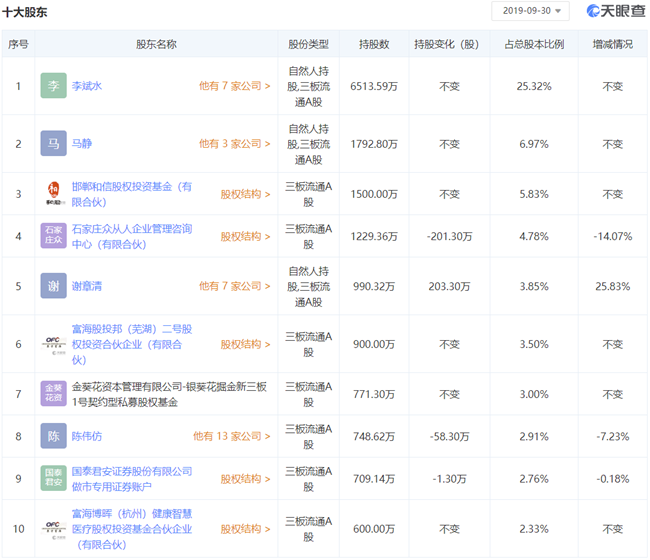The width and height of the screenshot is (650, 560).
Task: Open the 2019-09-30 date dropdown
Action: pos(530,11)
